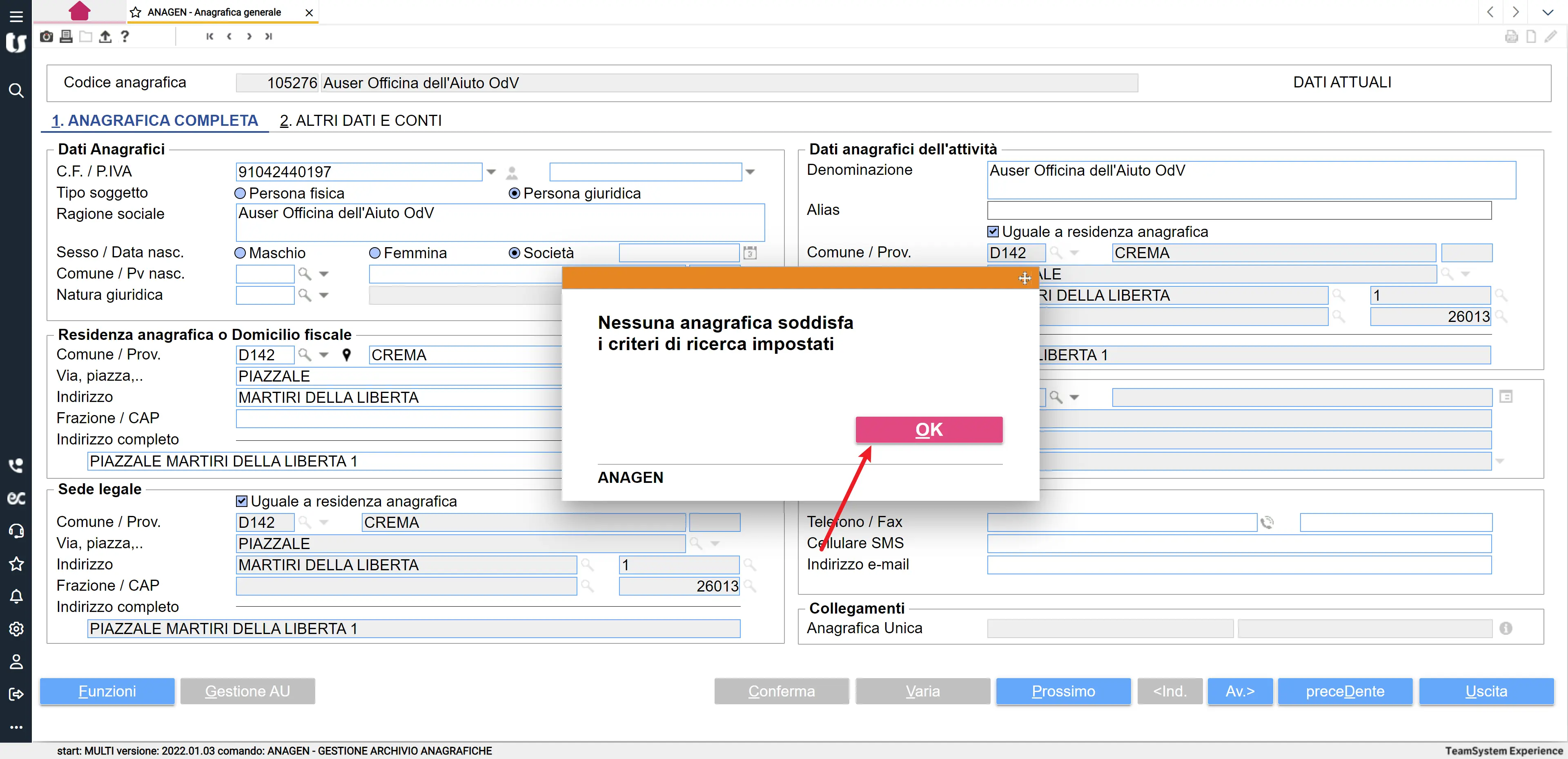1568x759 pixels.
Task: Switch to 2. ALTRI DATI E CONTI tab
Action: tap(360, 121)
